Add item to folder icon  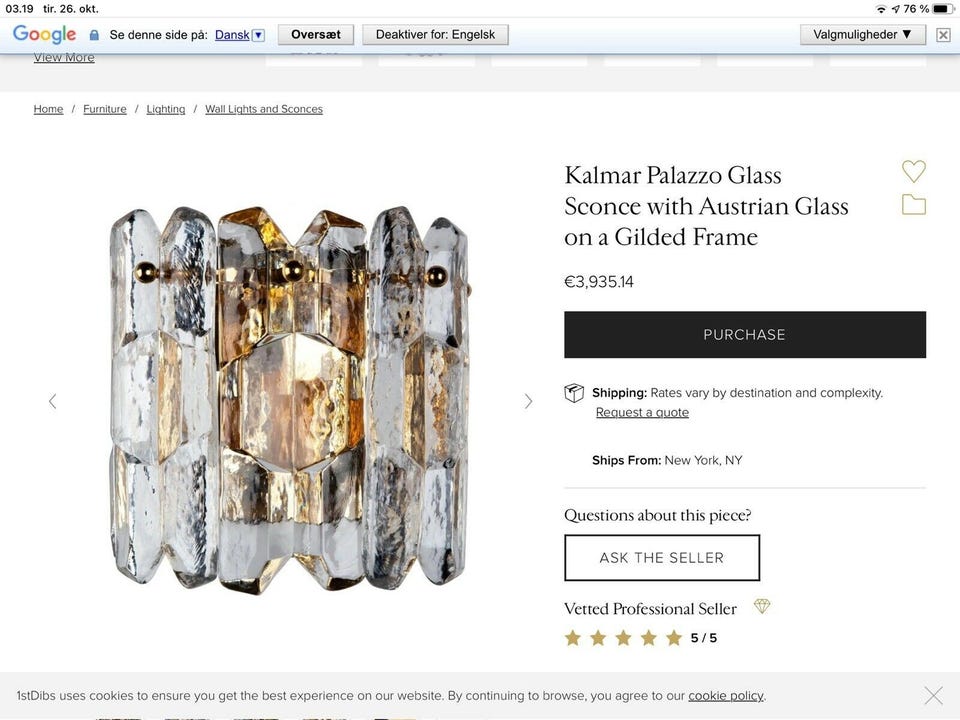tap(913, 205)
